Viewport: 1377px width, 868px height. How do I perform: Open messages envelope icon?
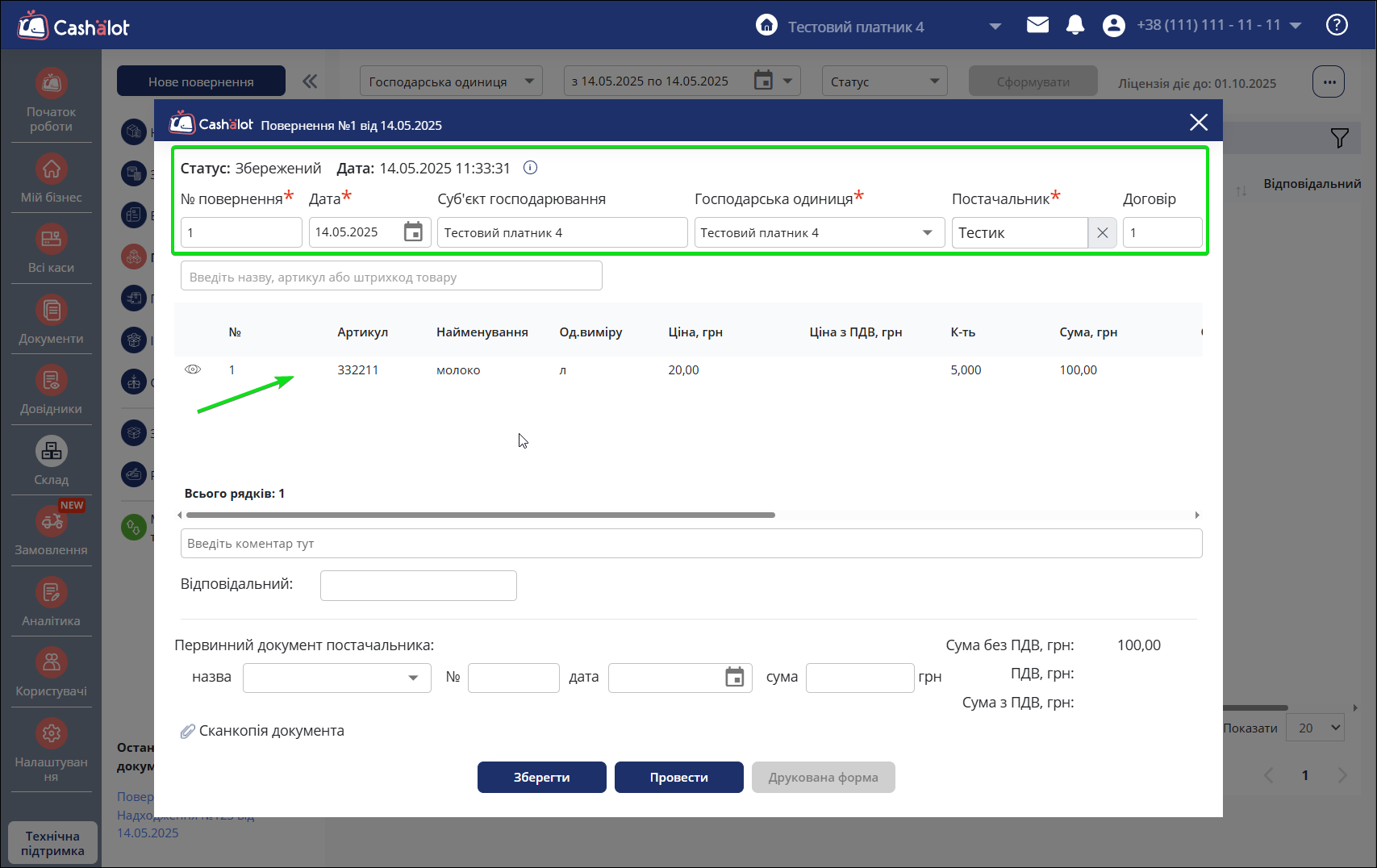pyautogui.click(x=1037, y=25)
